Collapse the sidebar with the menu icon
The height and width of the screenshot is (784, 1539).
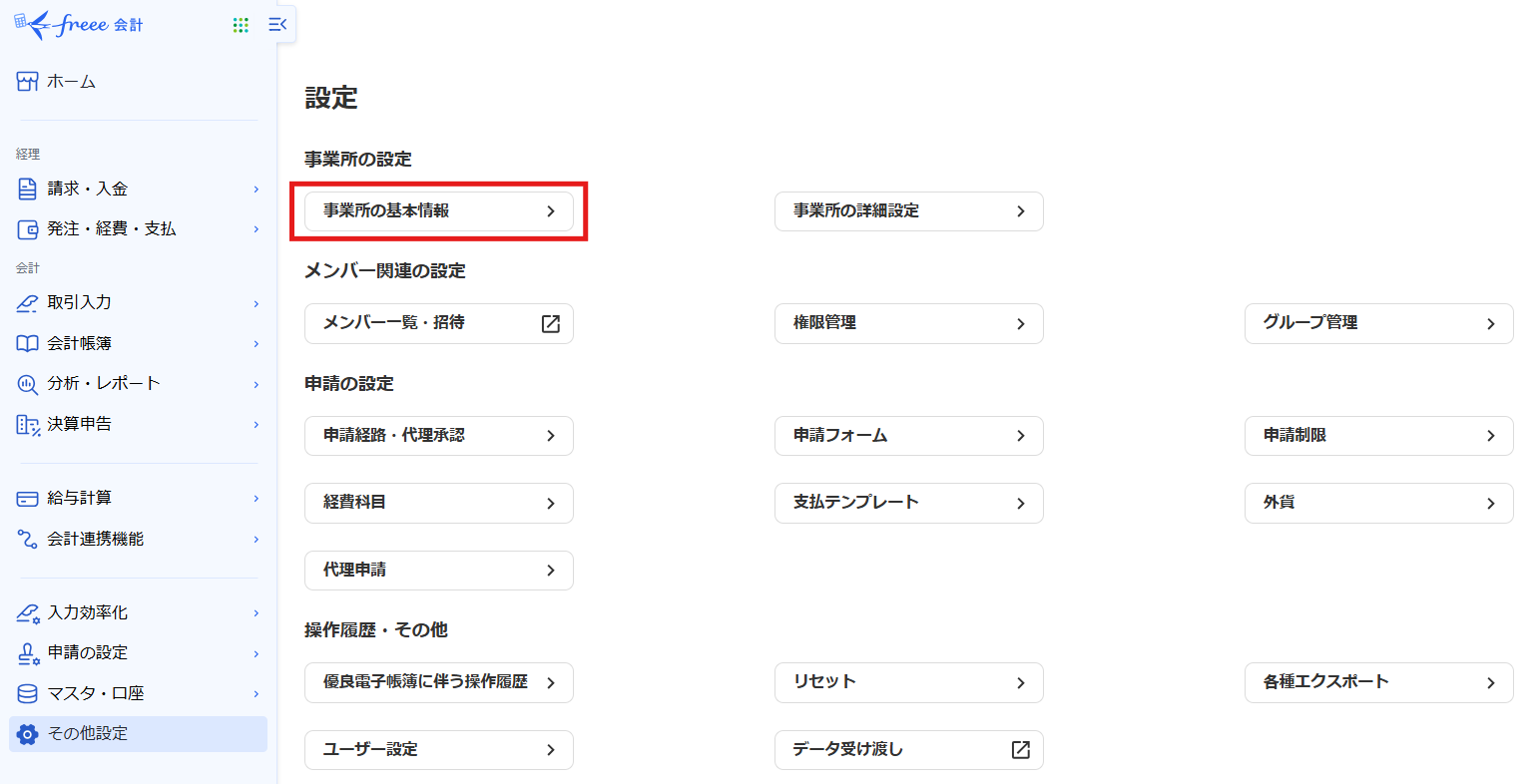click(x=277, y=25)
